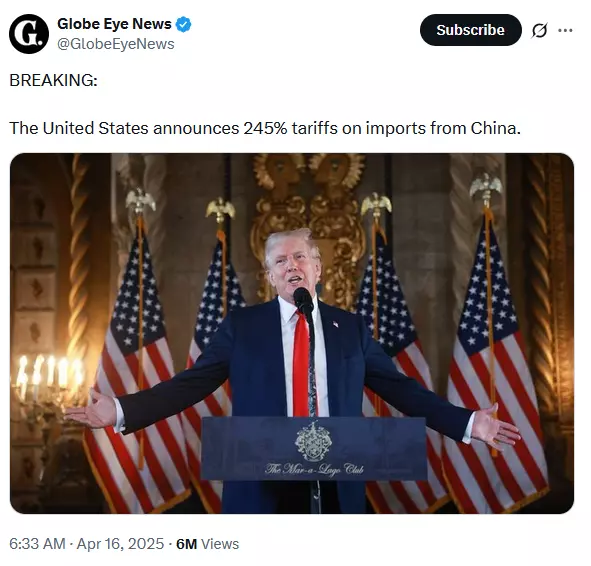Image resolution: width=591 pixels, height=566 pixels.
Task: Click the microphone in the attached photo
Action: (x=303, y=299)
